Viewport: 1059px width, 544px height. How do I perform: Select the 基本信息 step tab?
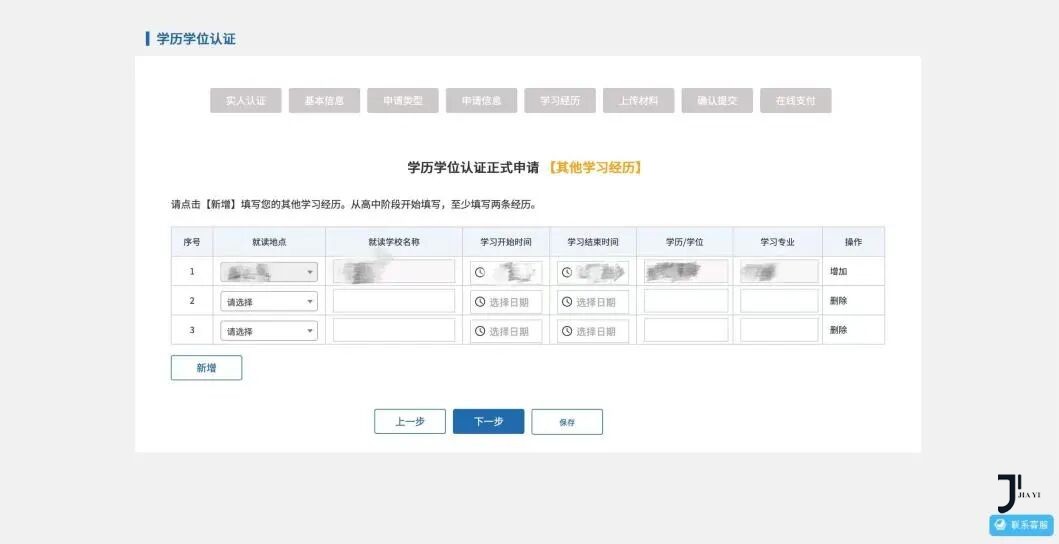click(324, 101)
